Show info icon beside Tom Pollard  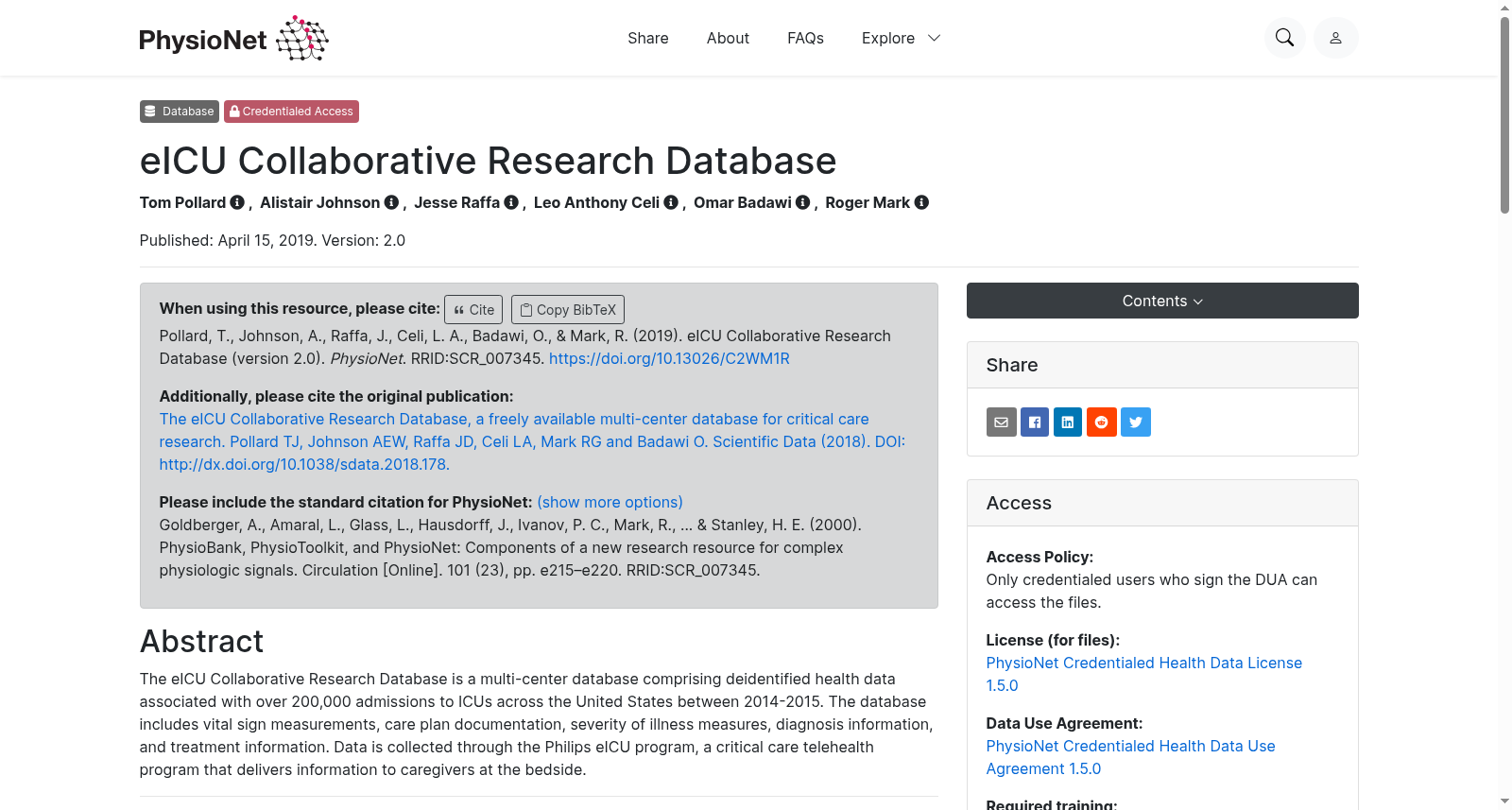(x=237, y=202)
